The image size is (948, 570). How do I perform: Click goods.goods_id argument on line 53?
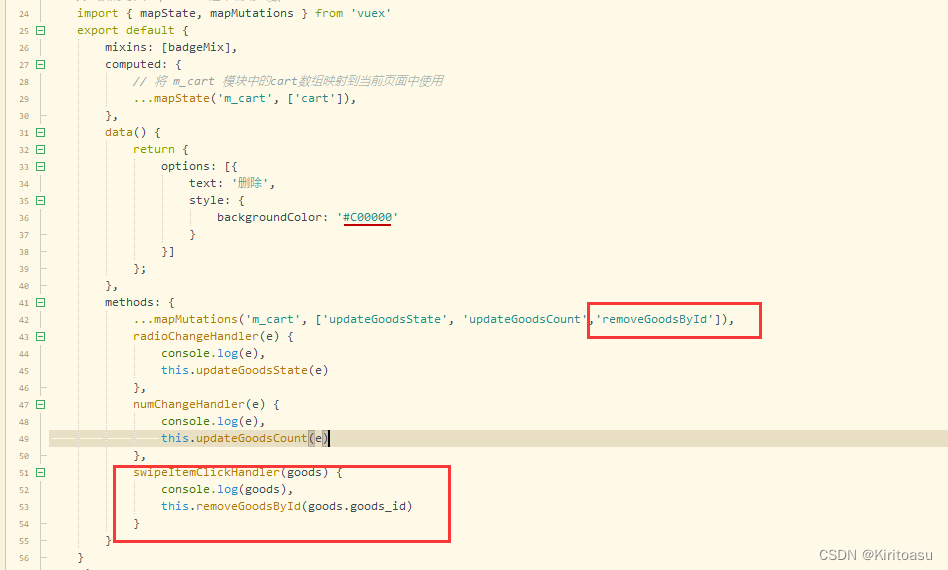coord(357,507)
